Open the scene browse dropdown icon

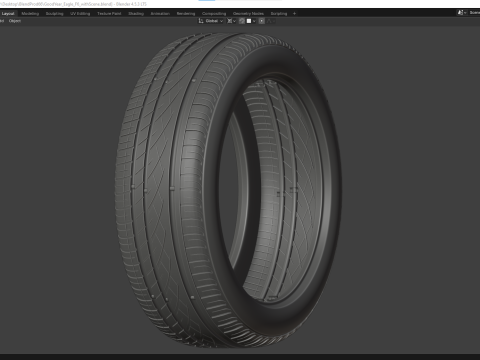tap(462, 13)
